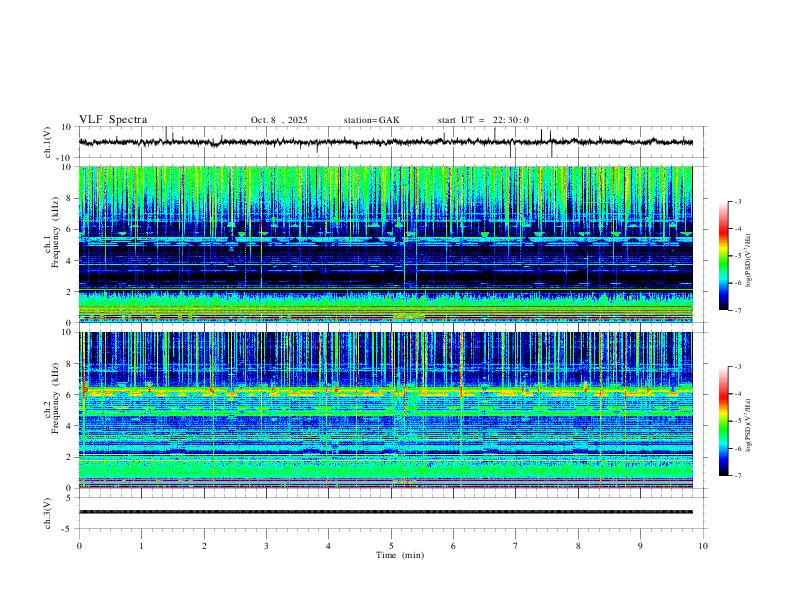Click time axis tick label '5'
Viewport: 792px width, 612px height.
tap(391, 546)
